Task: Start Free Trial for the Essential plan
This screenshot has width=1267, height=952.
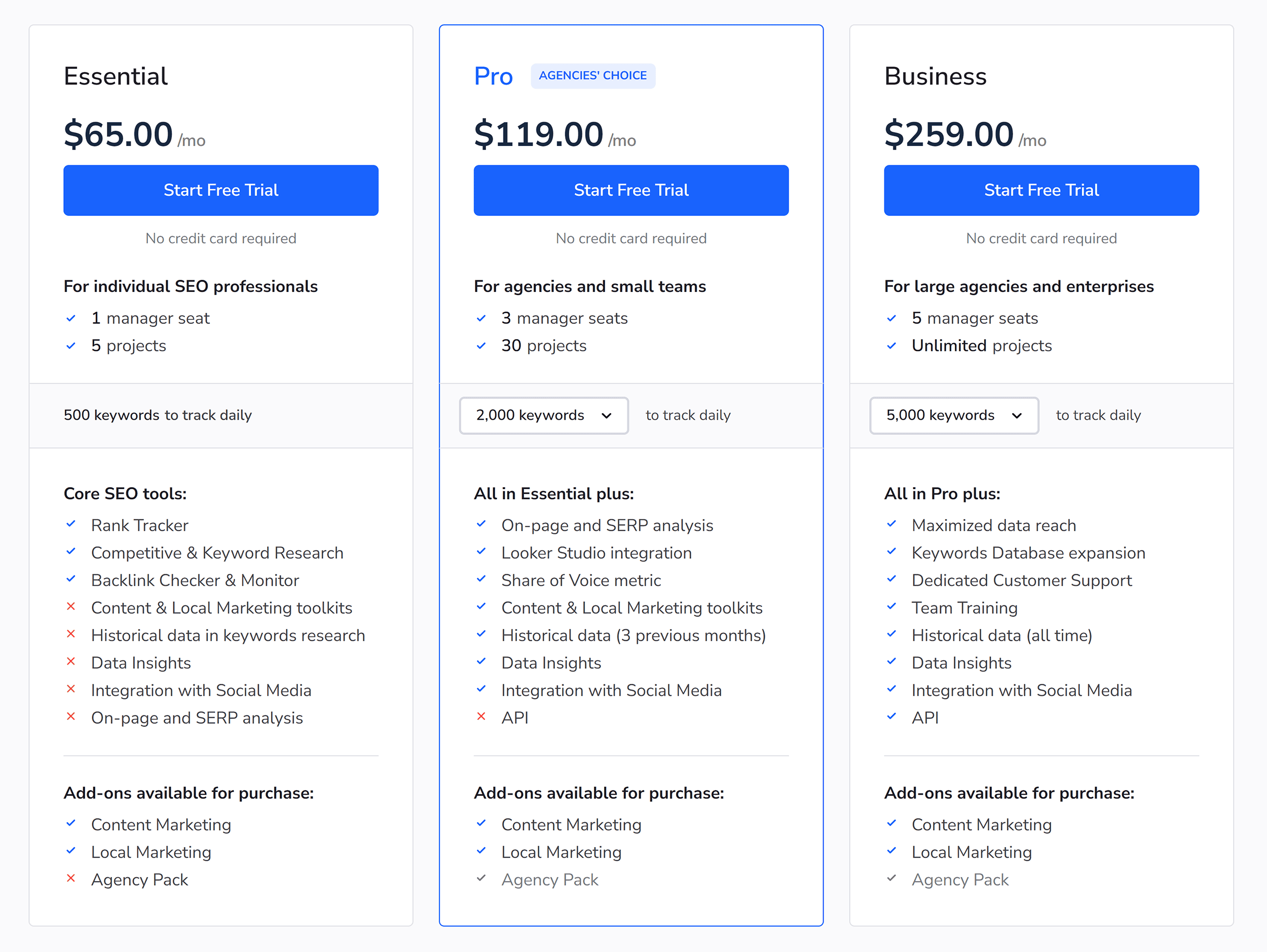Action: point(220,190)
